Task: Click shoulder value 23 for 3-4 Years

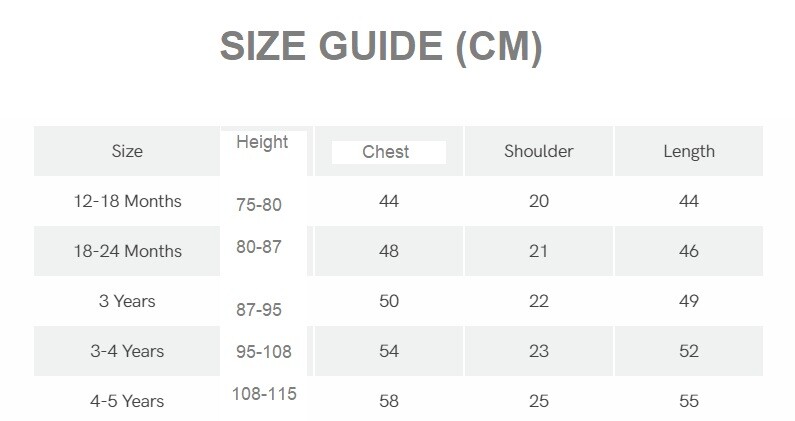Action: pos(539,351)
